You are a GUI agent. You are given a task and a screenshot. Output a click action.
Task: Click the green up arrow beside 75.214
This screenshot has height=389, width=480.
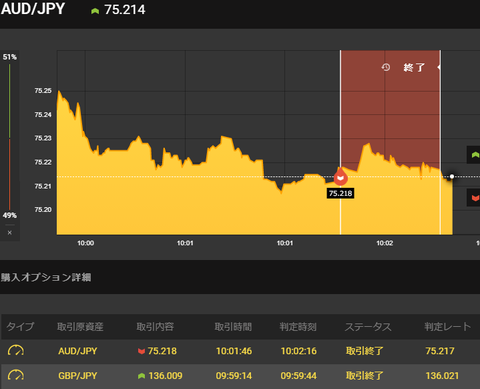point(95,11)
